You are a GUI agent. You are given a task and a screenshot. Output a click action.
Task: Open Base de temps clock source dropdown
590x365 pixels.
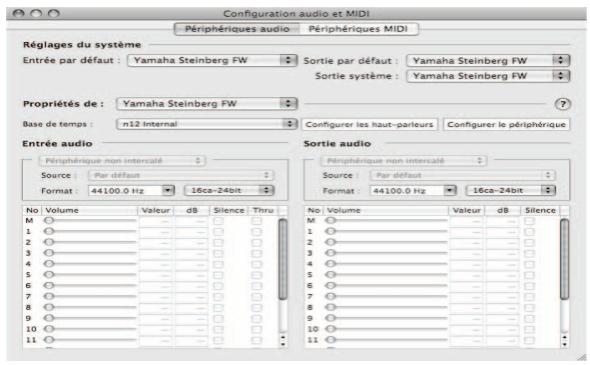click(207, 124)
